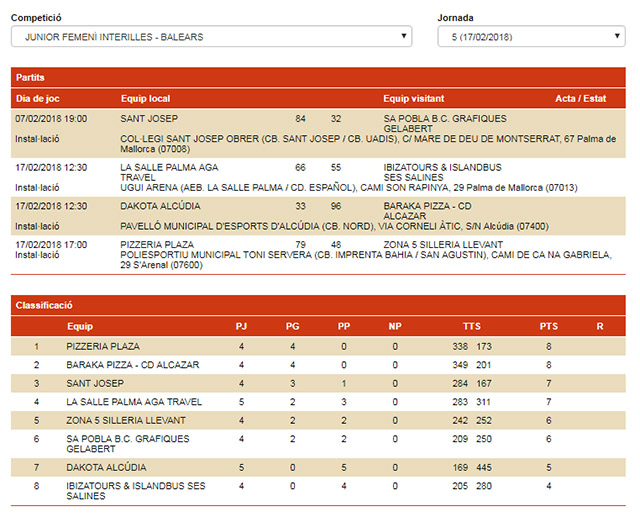640x522 pixels.
Task: Click the 07/02/2018 19:00 match date
Action: (51, 118)
